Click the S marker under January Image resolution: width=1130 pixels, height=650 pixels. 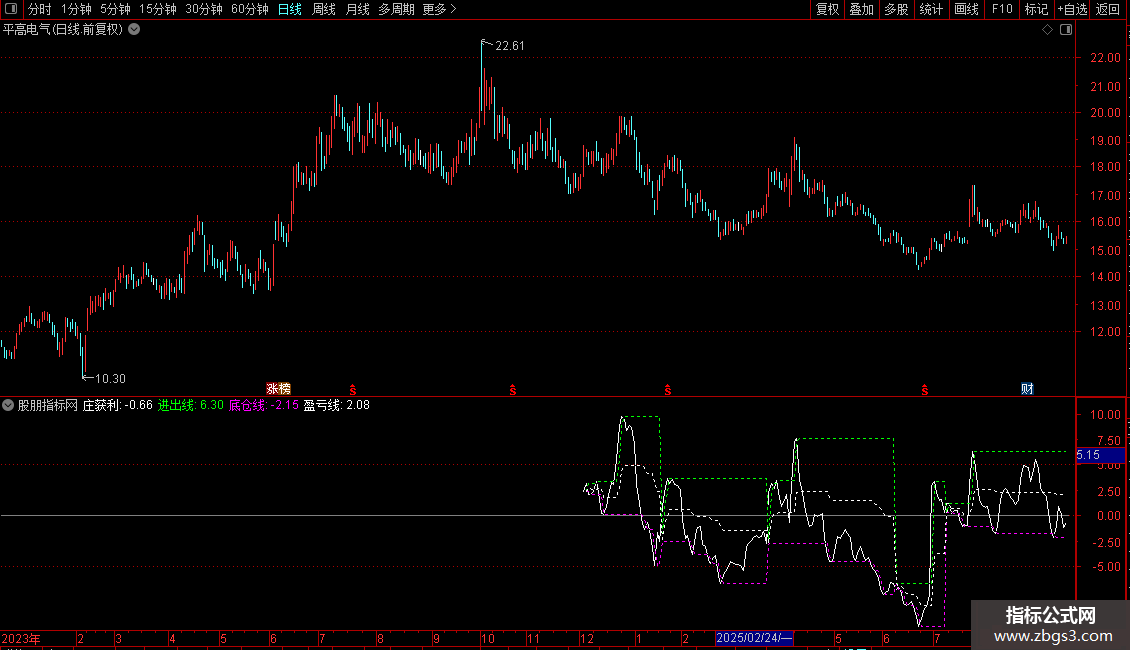coord(668,390)
